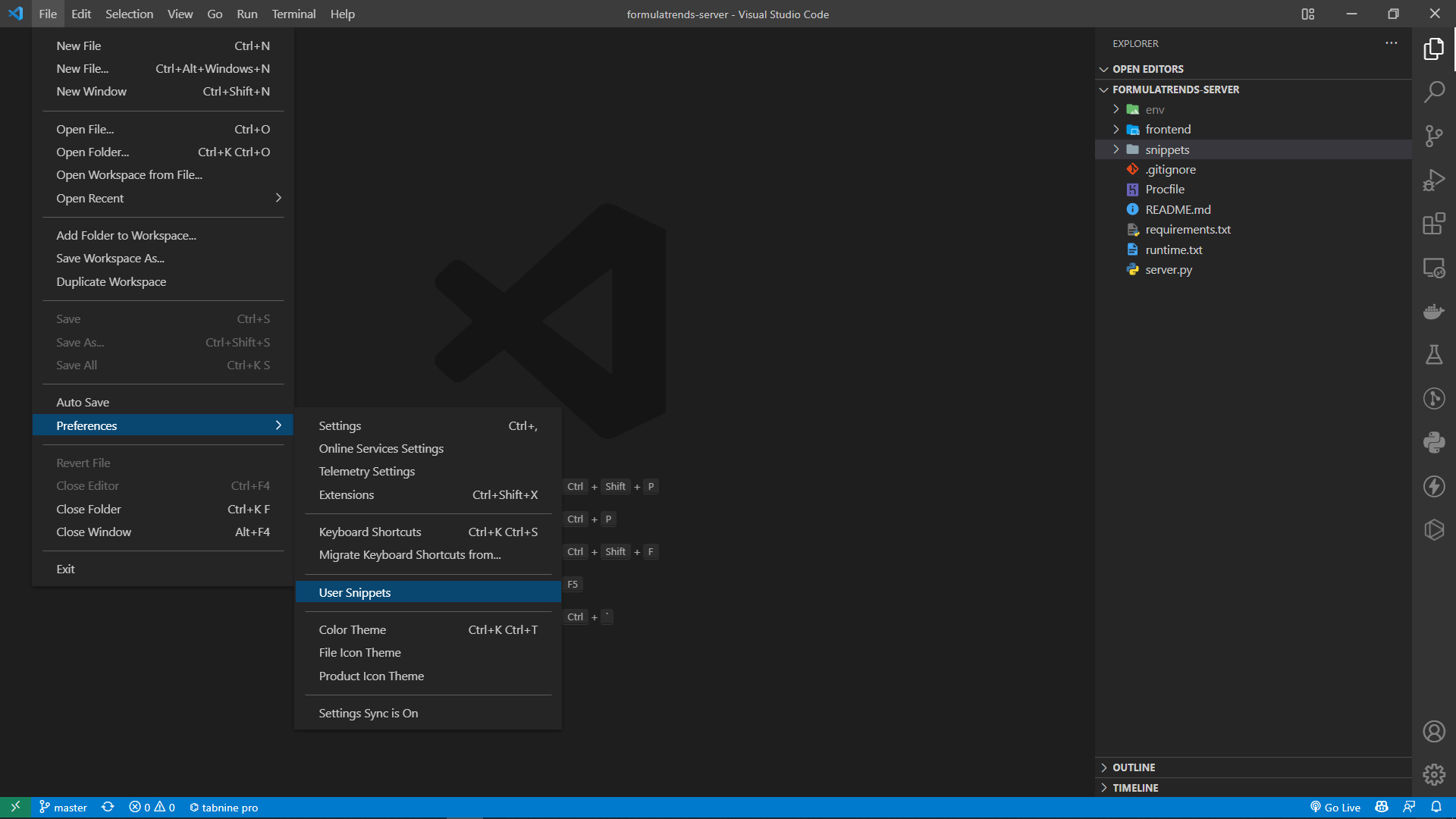Open the Accounts icon

coord(1433,731)
